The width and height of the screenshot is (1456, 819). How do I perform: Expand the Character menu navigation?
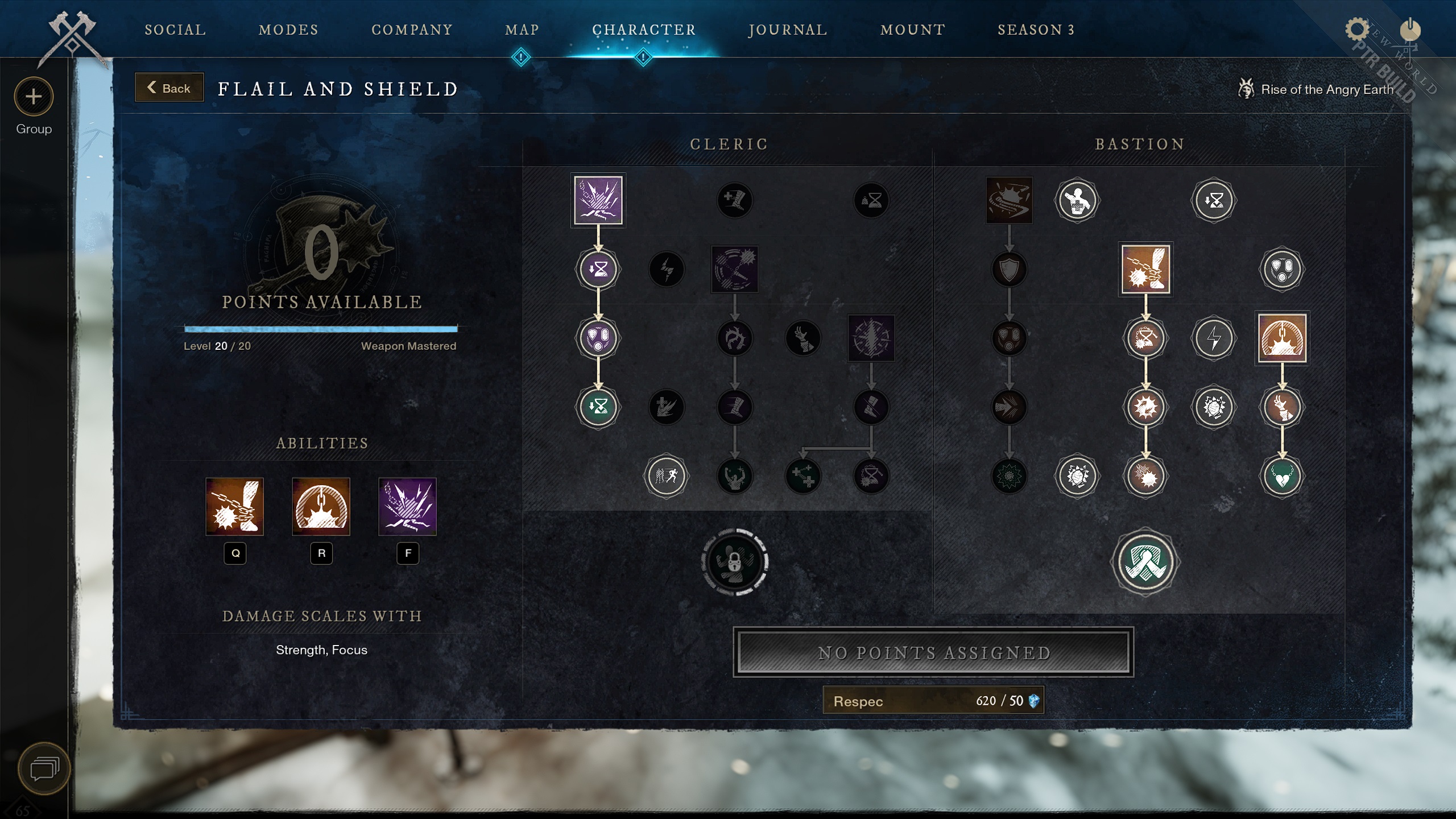click(644, 29)
